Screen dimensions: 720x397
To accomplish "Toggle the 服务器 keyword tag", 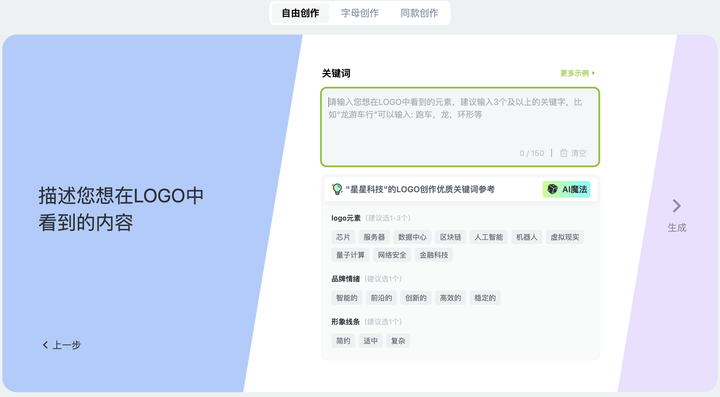I will coord(374,237).
